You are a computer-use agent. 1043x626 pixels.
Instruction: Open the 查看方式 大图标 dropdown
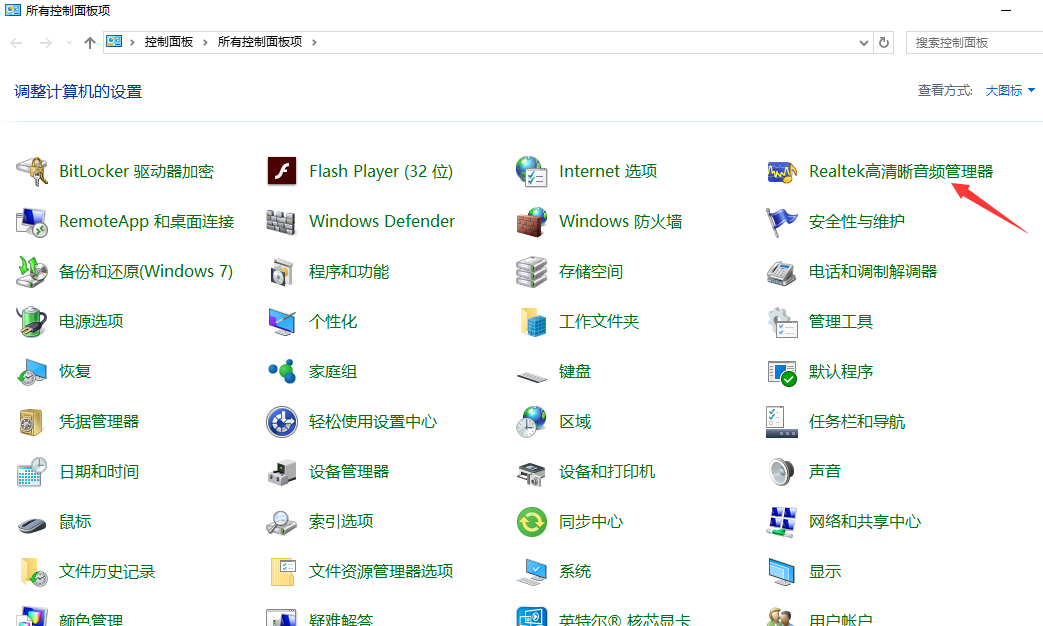1010,90
